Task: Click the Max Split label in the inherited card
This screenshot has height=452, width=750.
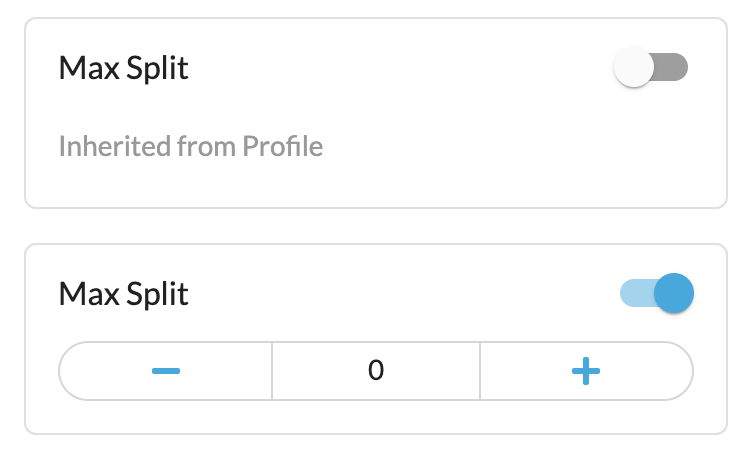Action: (124, 69)
